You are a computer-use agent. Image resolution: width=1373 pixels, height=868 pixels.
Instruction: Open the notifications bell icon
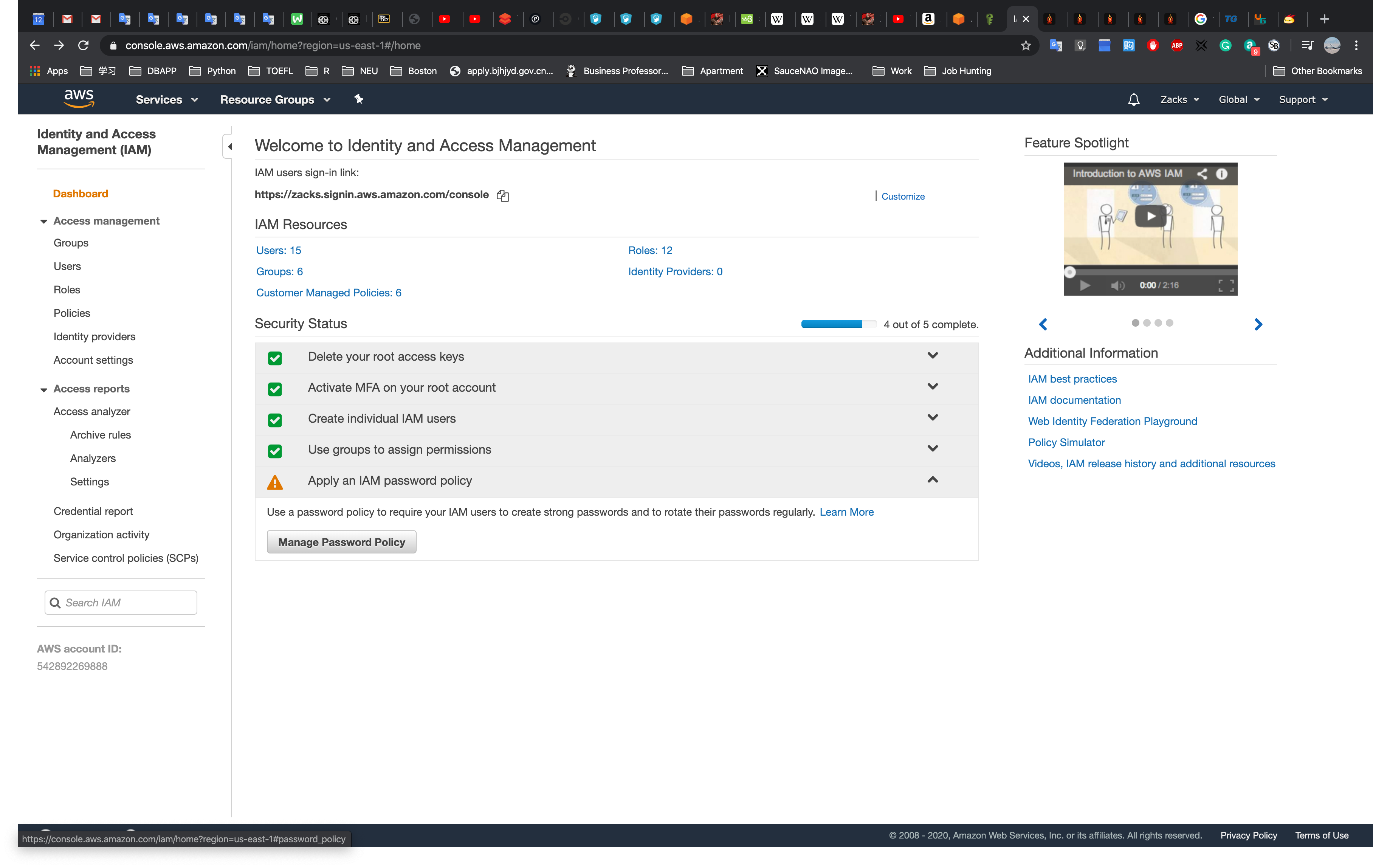(x=1134, y=100)
